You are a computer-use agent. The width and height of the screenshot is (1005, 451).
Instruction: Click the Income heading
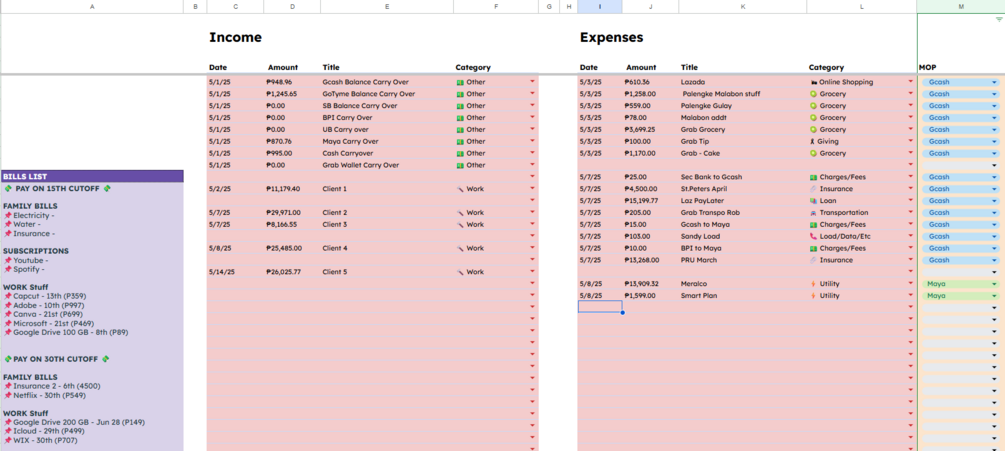[x=235, y=37]
